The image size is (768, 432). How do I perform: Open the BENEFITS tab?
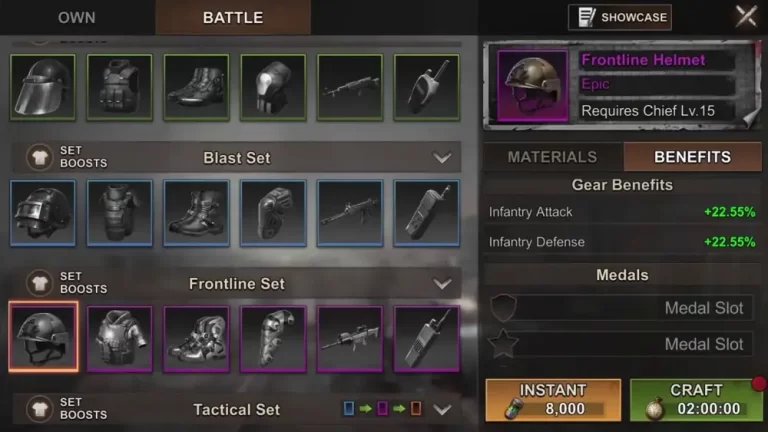click(x=693, y=157)
